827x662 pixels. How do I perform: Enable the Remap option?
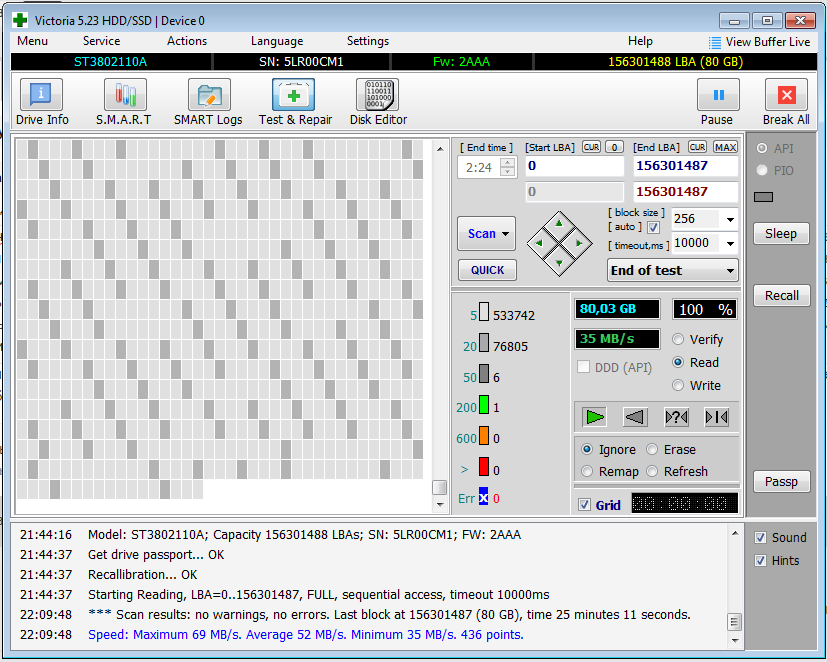click(x=588, y=472)
